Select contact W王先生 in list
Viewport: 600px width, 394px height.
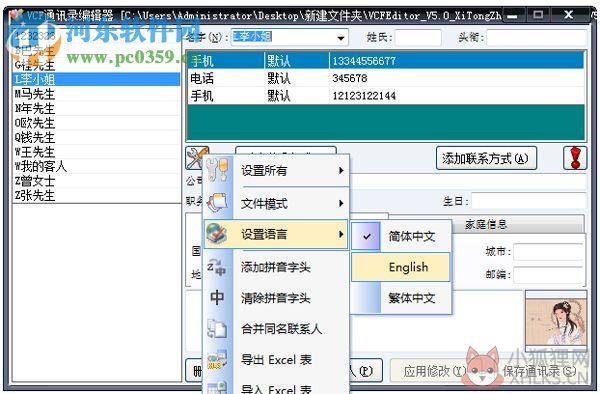pos(96,152)
